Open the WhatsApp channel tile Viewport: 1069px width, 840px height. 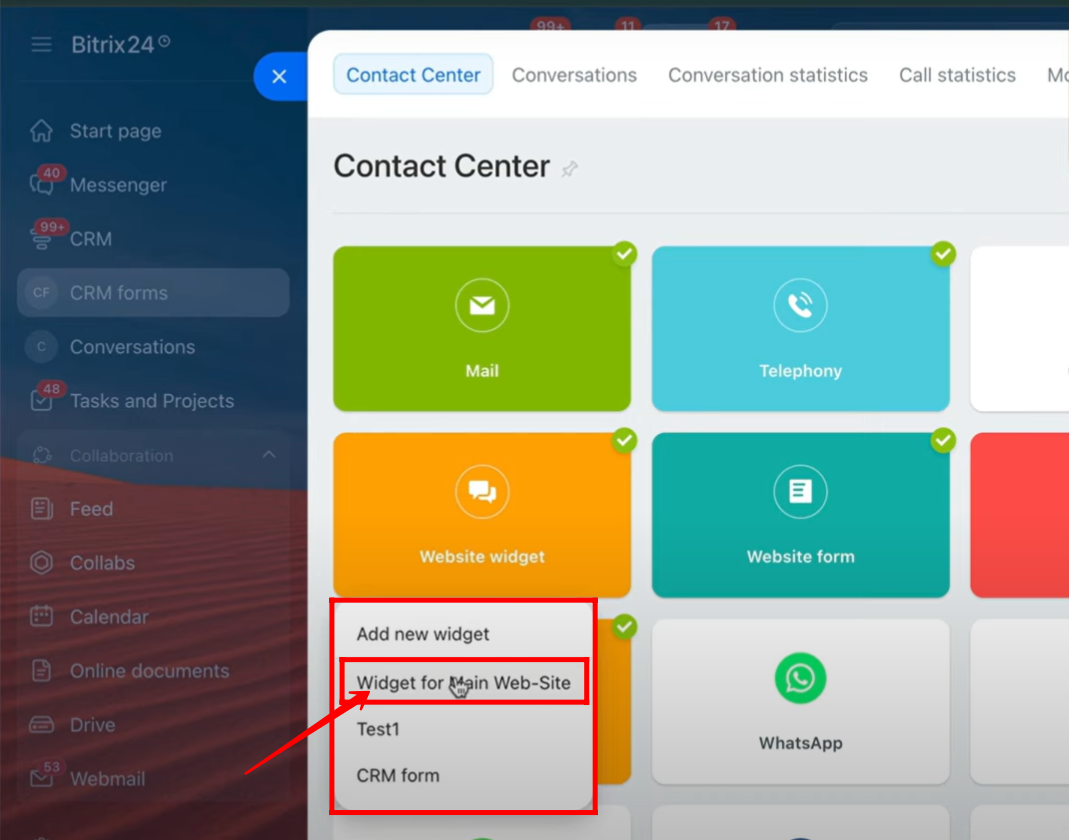(800, 702)
